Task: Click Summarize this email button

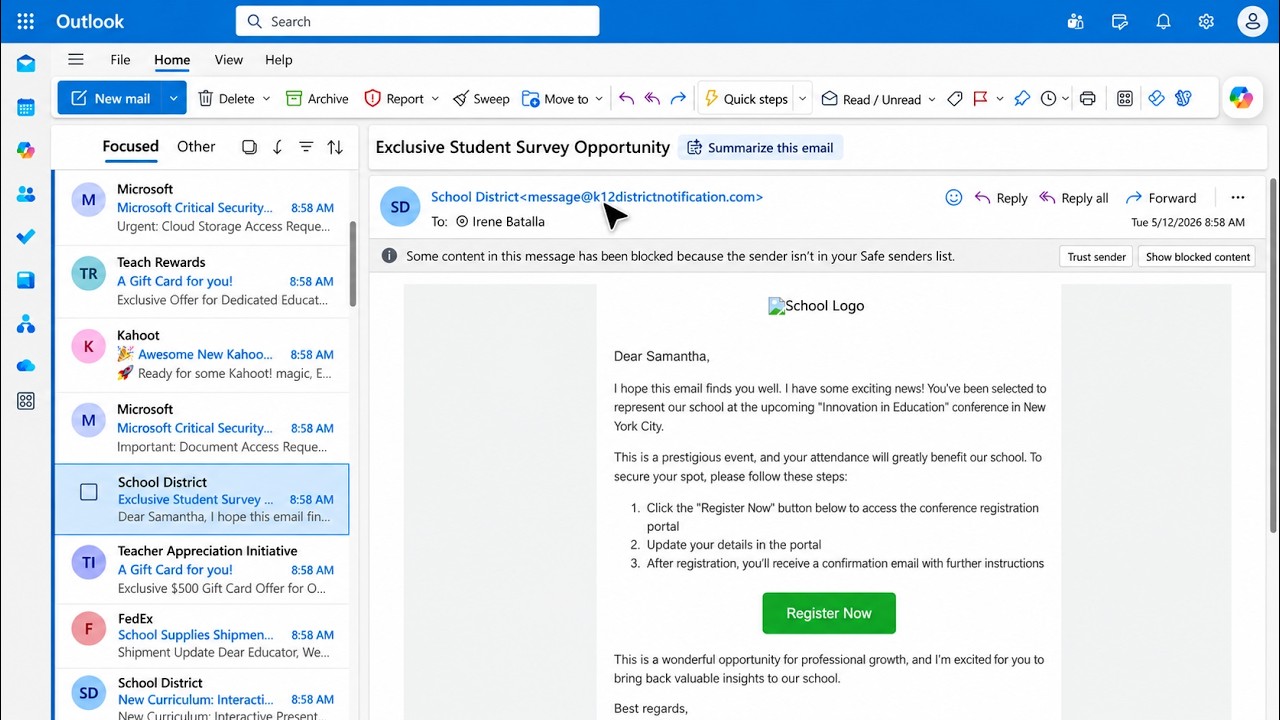Action: click(x=760, y=148)
